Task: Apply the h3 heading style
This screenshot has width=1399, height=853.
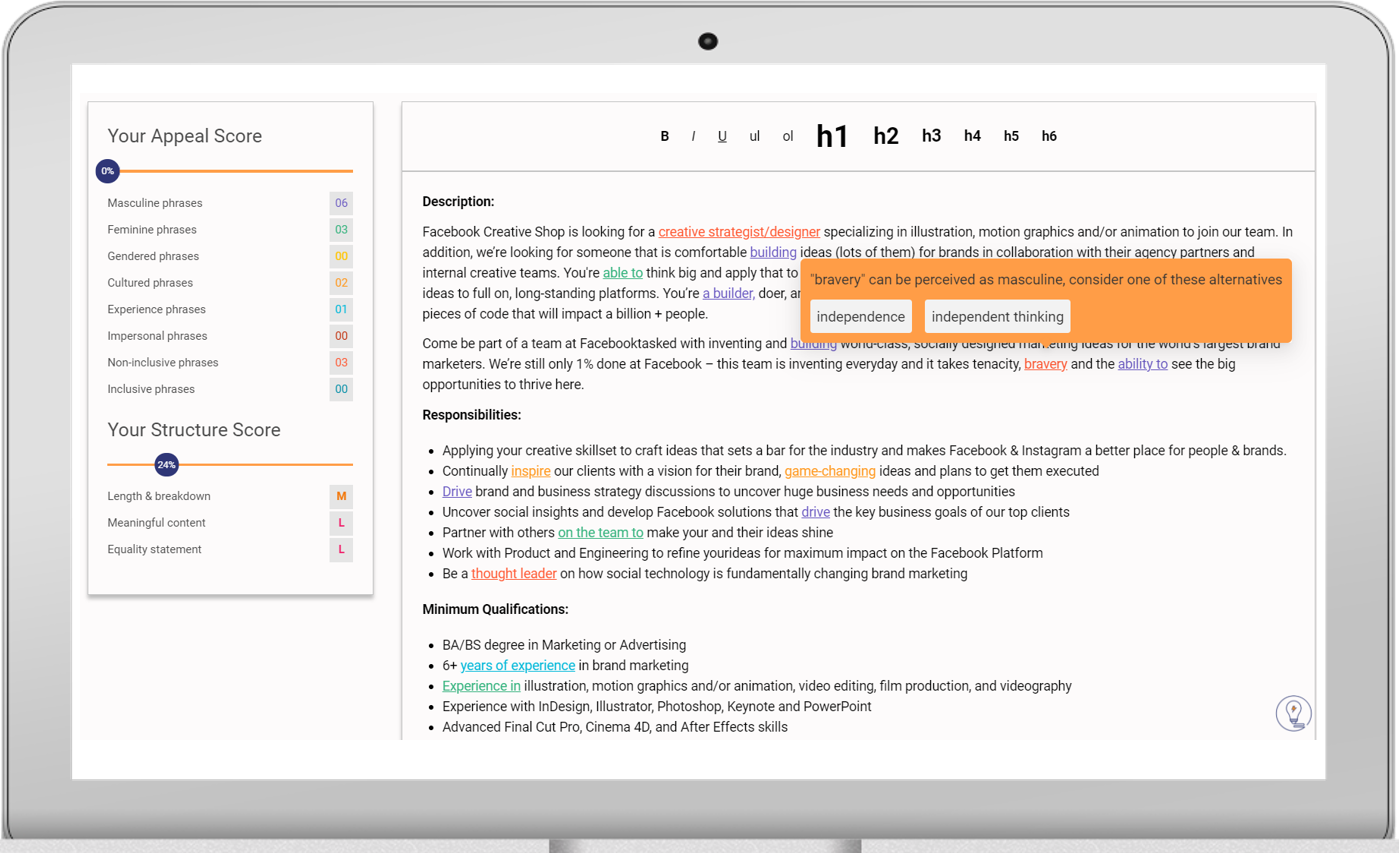Action: tap(931, 136)
